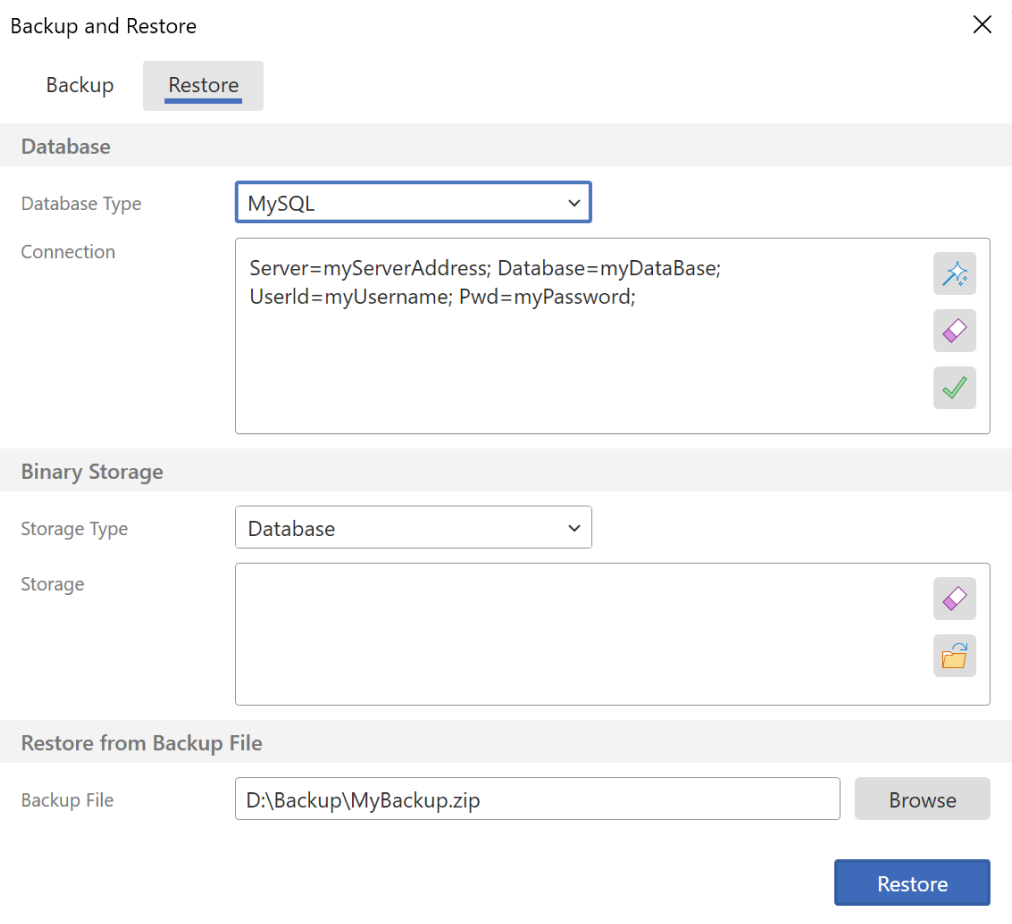Click the Browse button for the backup file
This screenshot has width=1012, height=924.
[922, 799]
